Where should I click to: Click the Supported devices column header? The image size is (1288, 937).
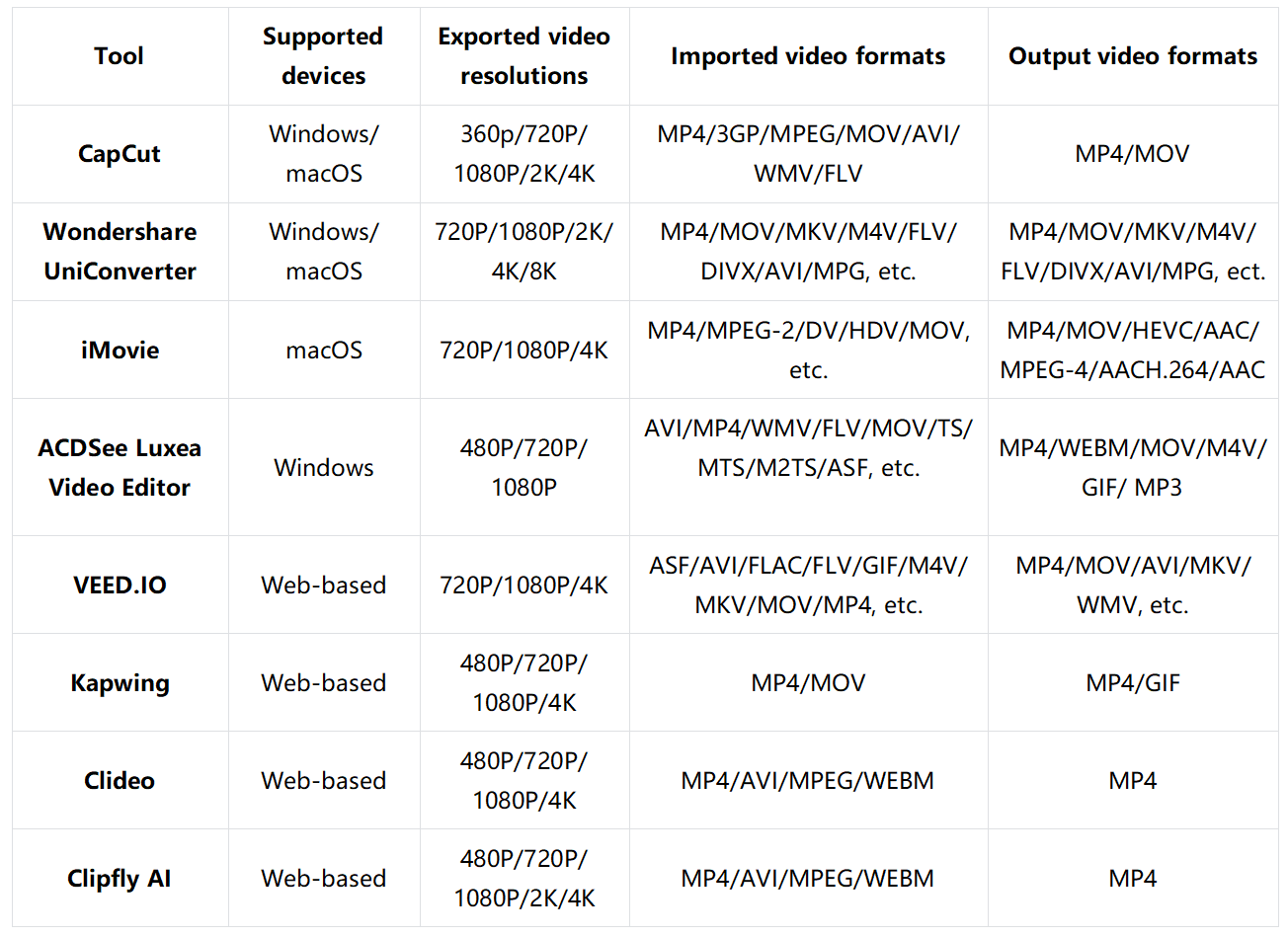tap(323, 56)
